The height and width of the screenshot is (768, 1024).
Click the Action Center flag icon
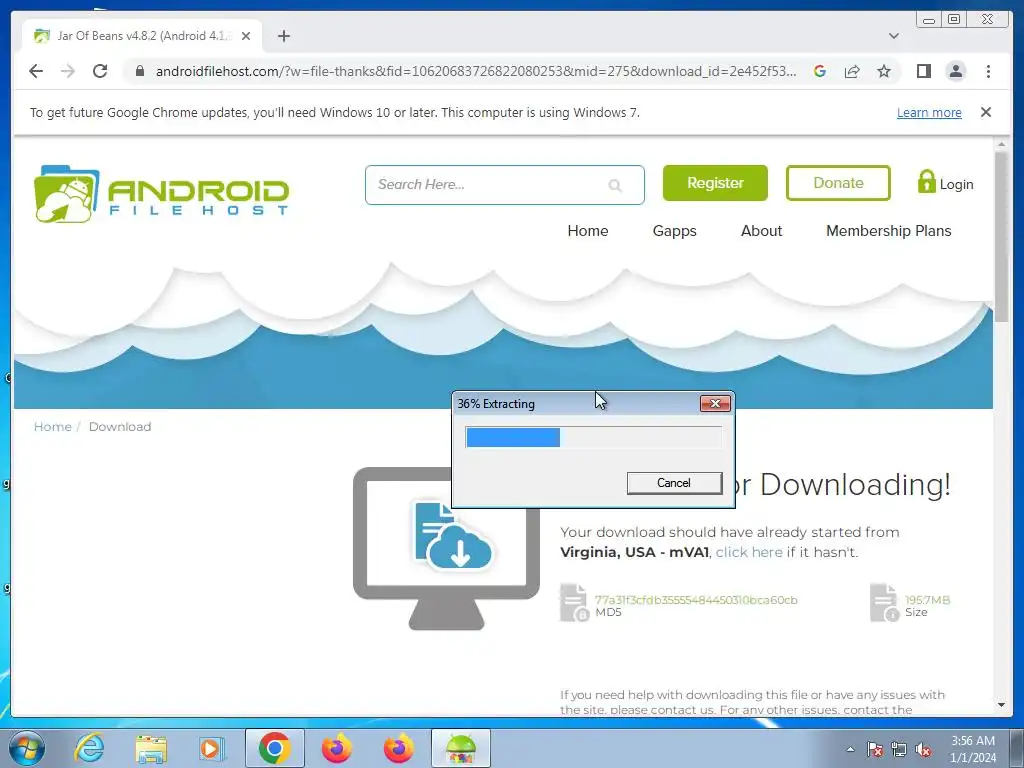click(x=874, y=749)
